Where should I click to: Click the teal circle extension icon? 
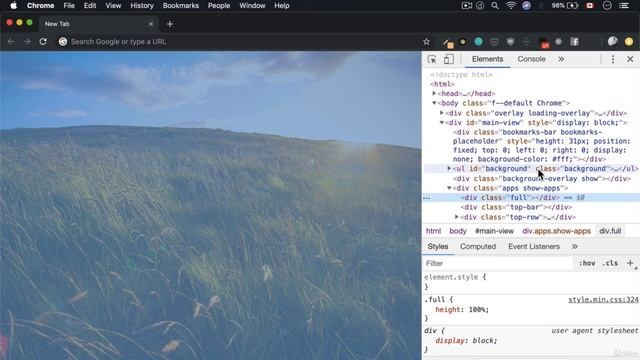point(478,42)
